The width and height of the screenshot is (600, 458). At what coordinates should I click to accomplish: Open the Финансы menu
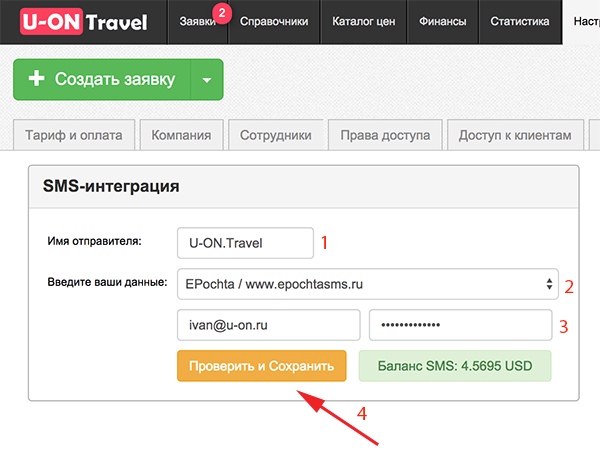pos(443,22)
